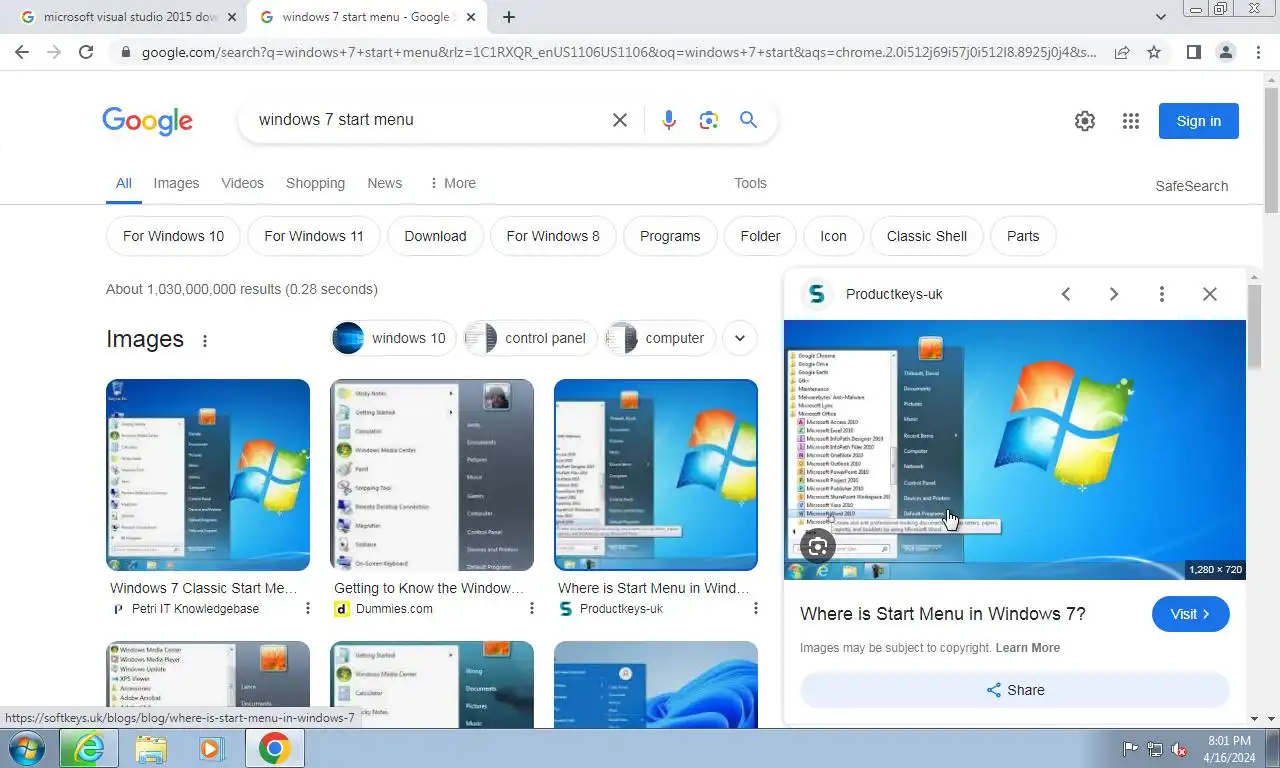Click the Share button in preview panel

pos(1014,690)
